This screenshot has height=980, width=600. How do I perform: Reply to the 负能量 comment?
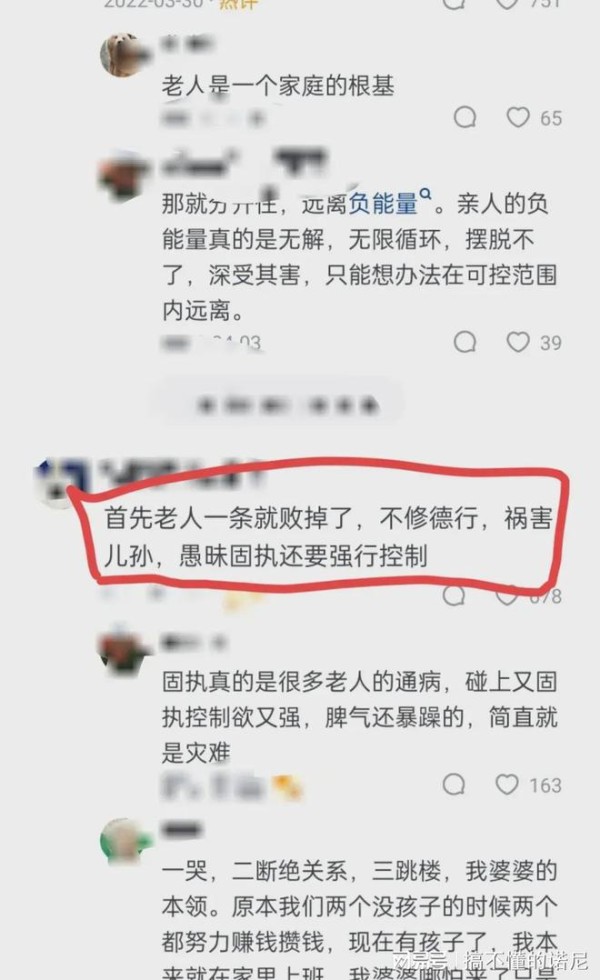coord(464,342)
